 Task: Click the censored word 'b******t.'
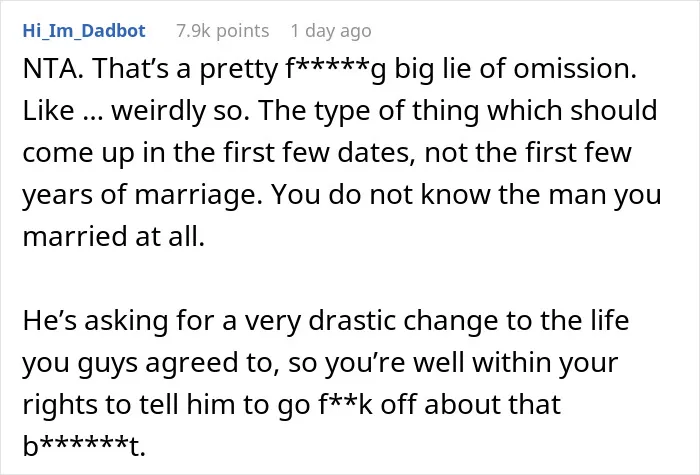(x=84, y=446)
